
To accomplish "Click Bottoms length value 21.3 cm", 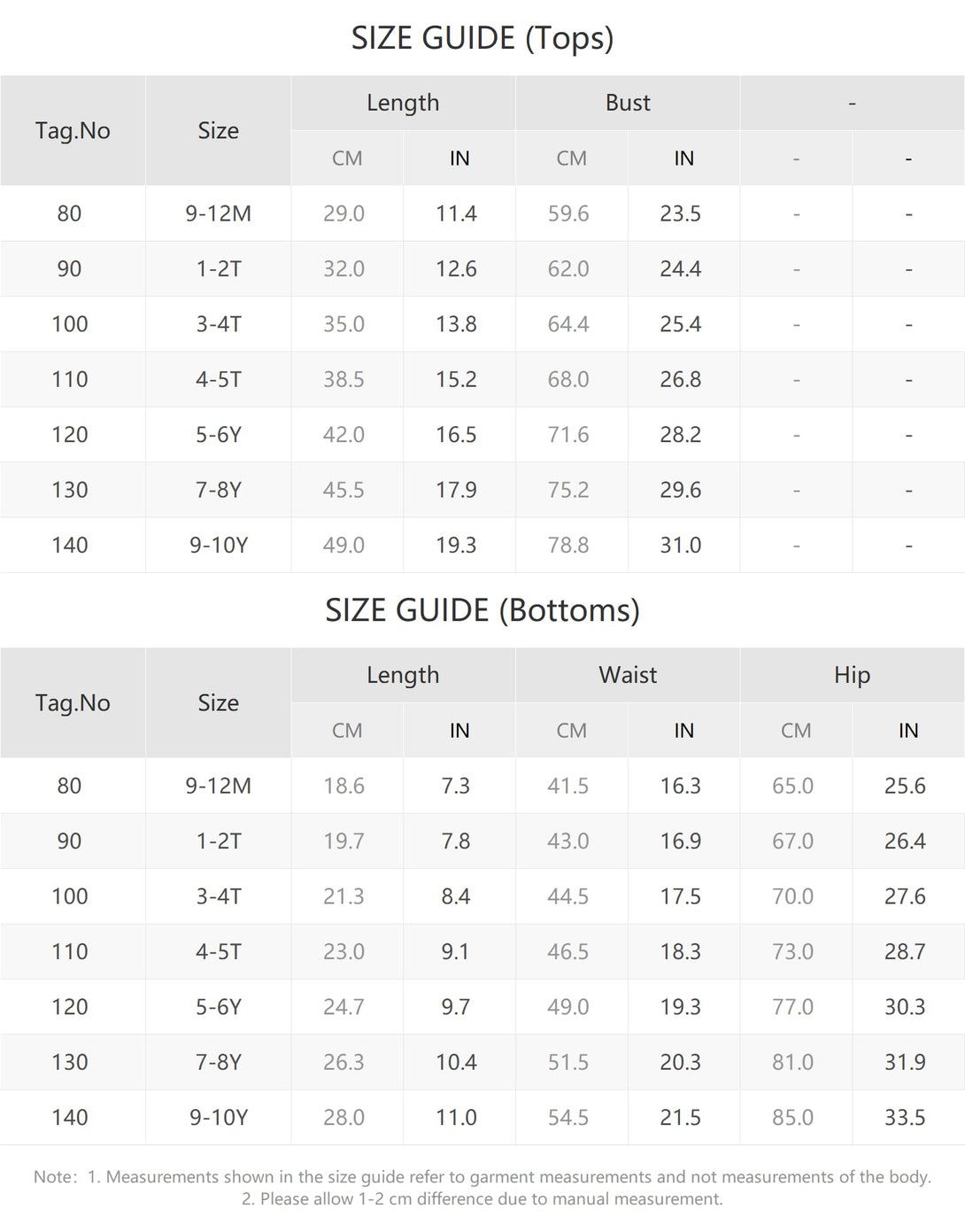I will (x=344, y=896).
